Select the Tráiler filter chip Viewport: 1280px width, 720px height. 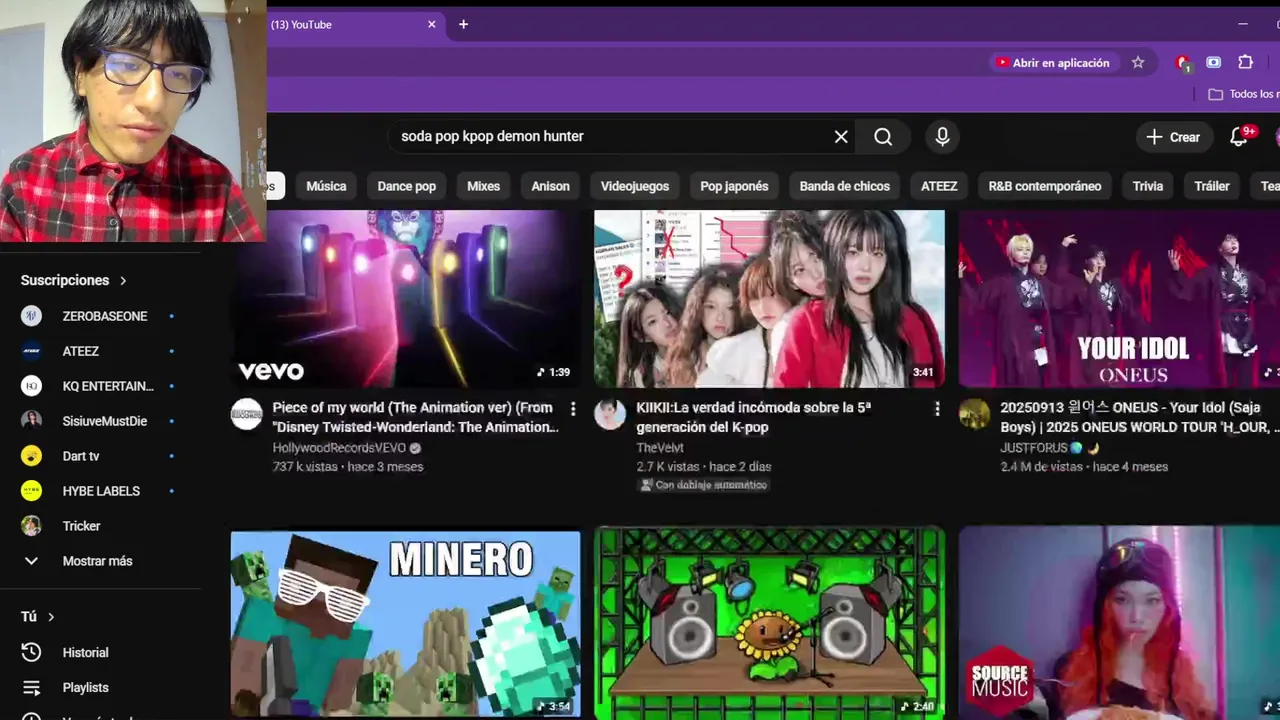pos(1212,186)
